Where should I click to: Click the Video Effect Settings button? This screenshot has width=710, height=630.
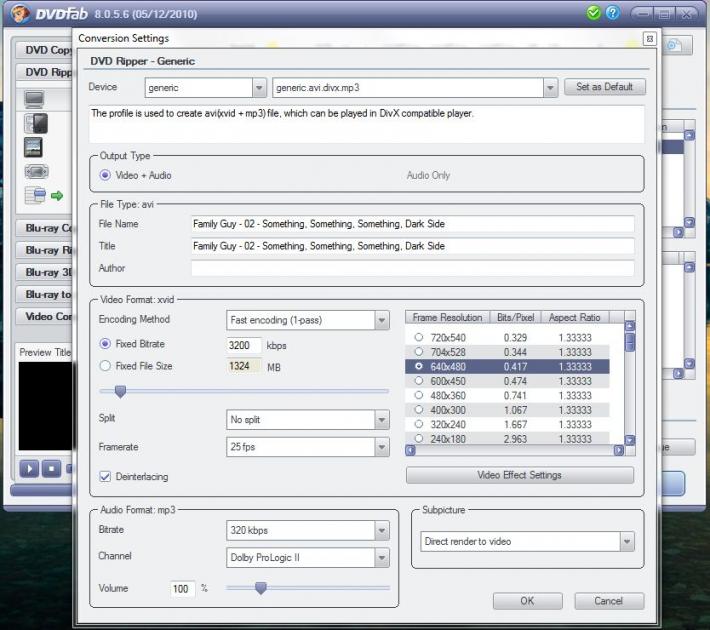point(519,475)
